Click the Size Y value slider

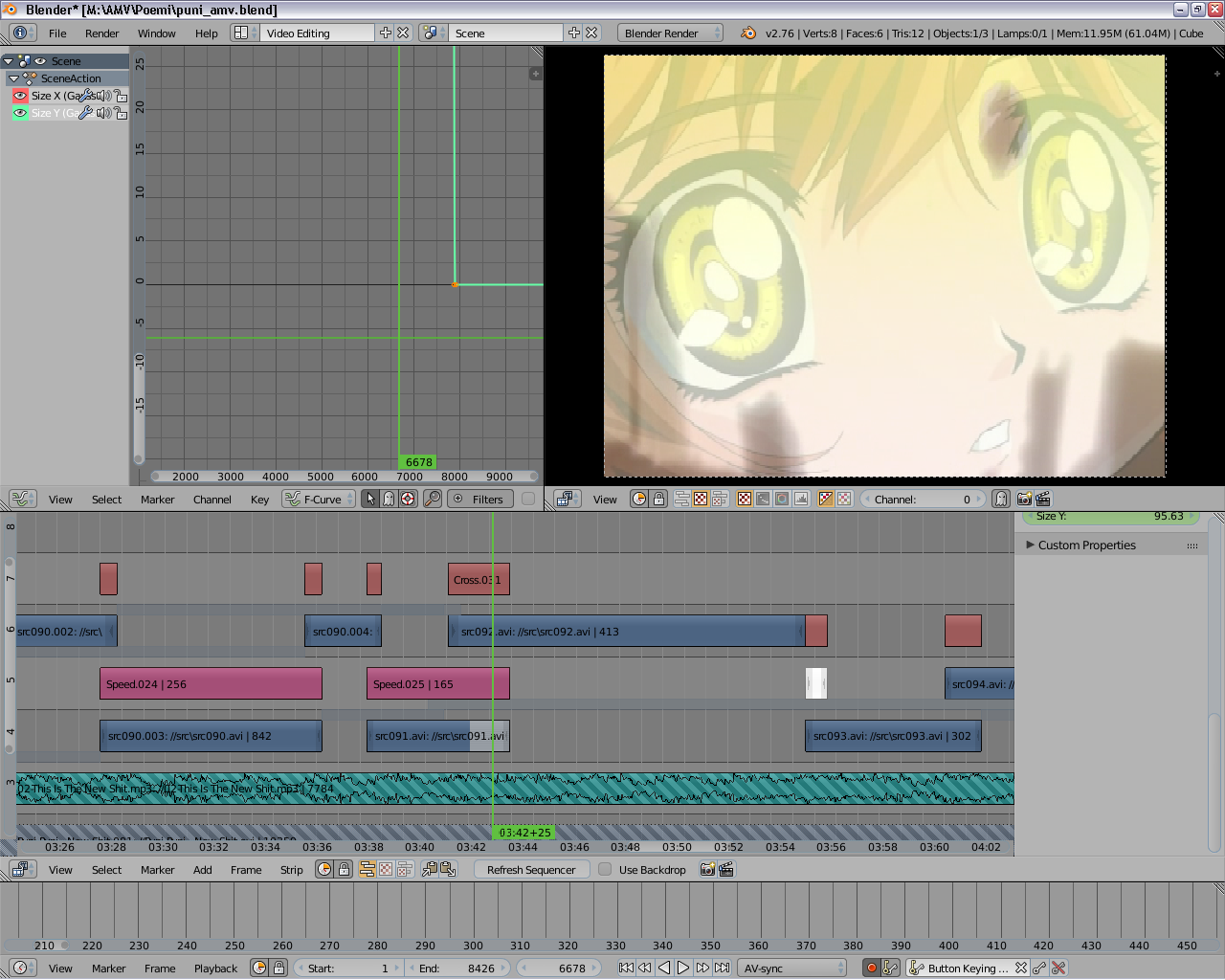(x=1110, y=517)
